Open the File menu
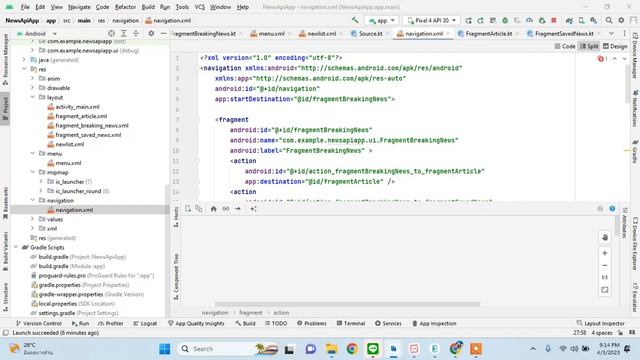 click(25, 7)
